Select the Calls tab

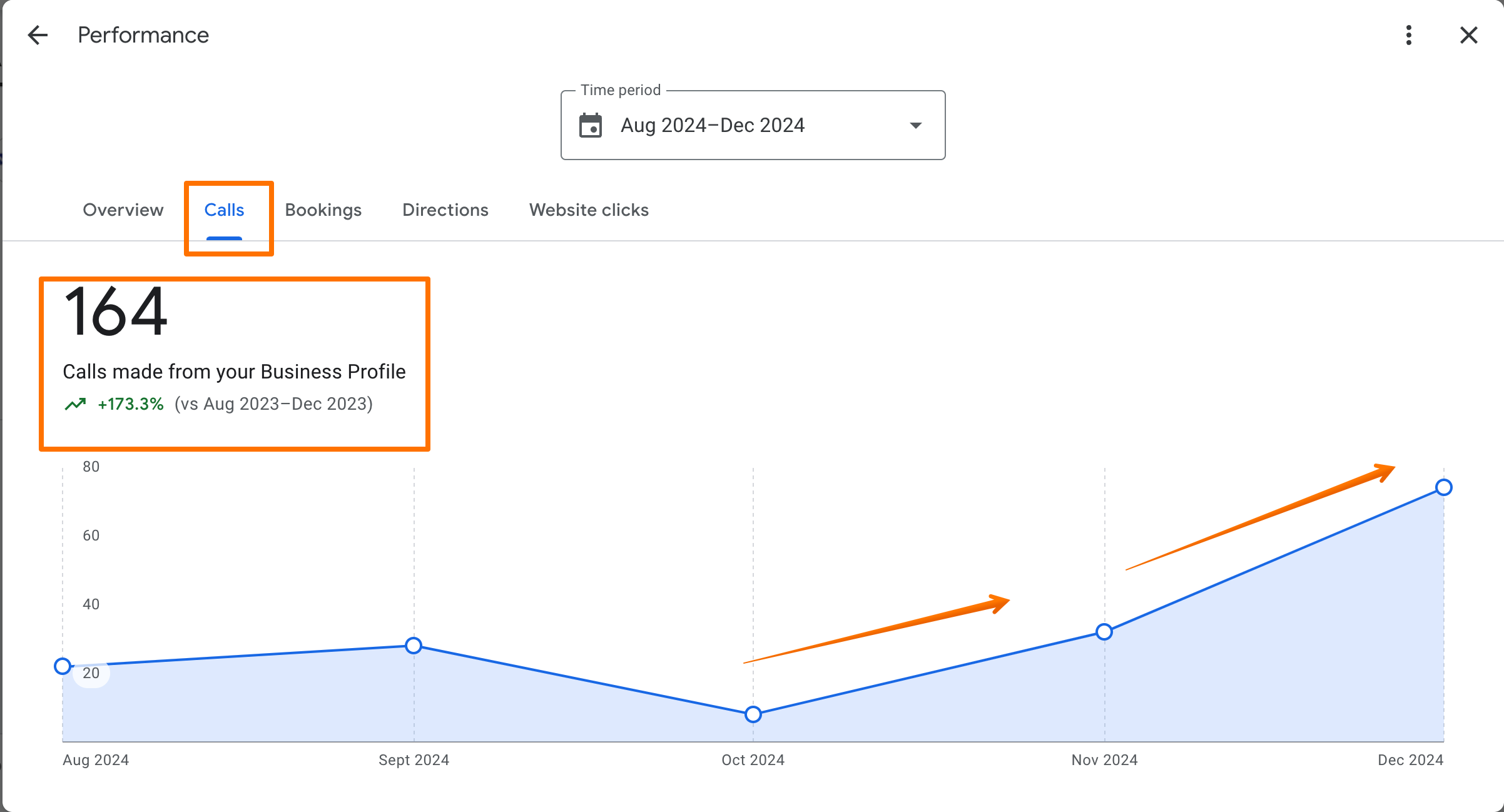pos(224,210)
